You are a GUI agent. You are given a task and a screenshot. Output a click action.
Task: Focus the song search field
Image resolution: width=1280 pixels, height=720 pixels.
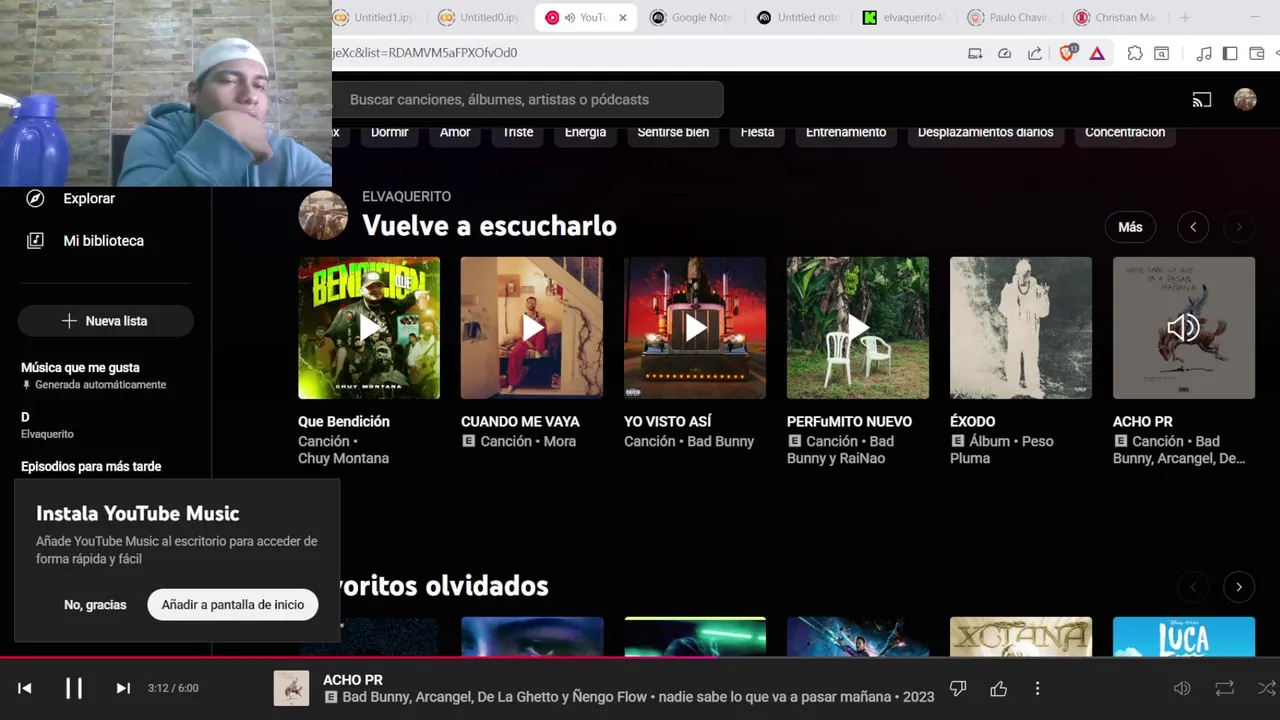coord(528,99)
